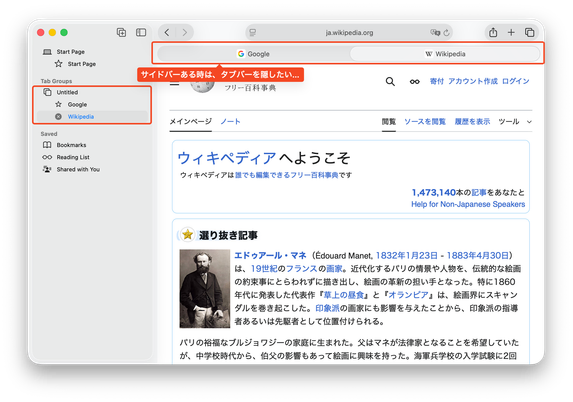Open Help for Non-Japanese Speakers link
Image resolution: width=573 pixels, height=402 pixels.
468,204
